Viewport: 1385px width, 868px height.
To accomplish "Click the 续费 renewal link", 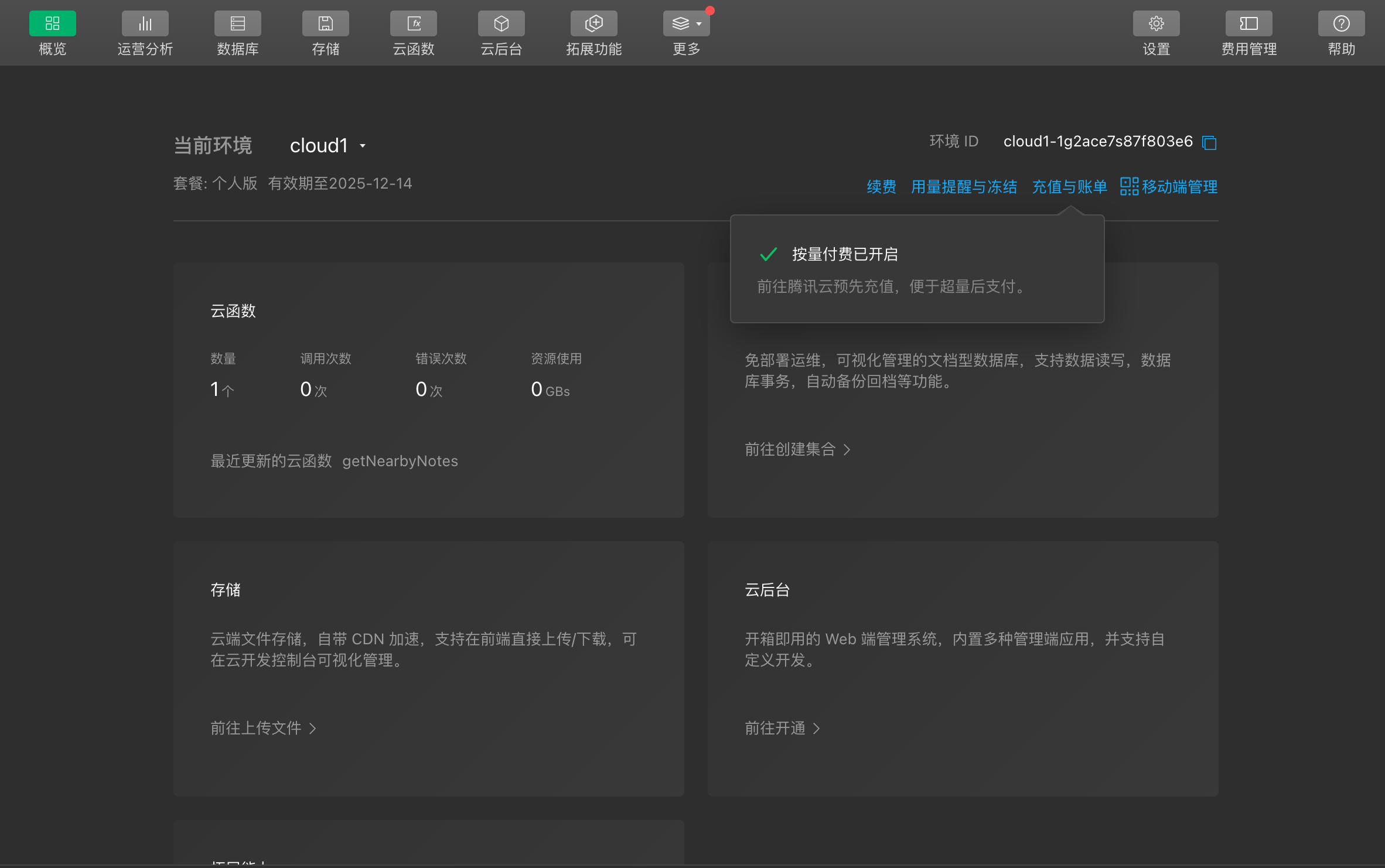I will 881,187.
